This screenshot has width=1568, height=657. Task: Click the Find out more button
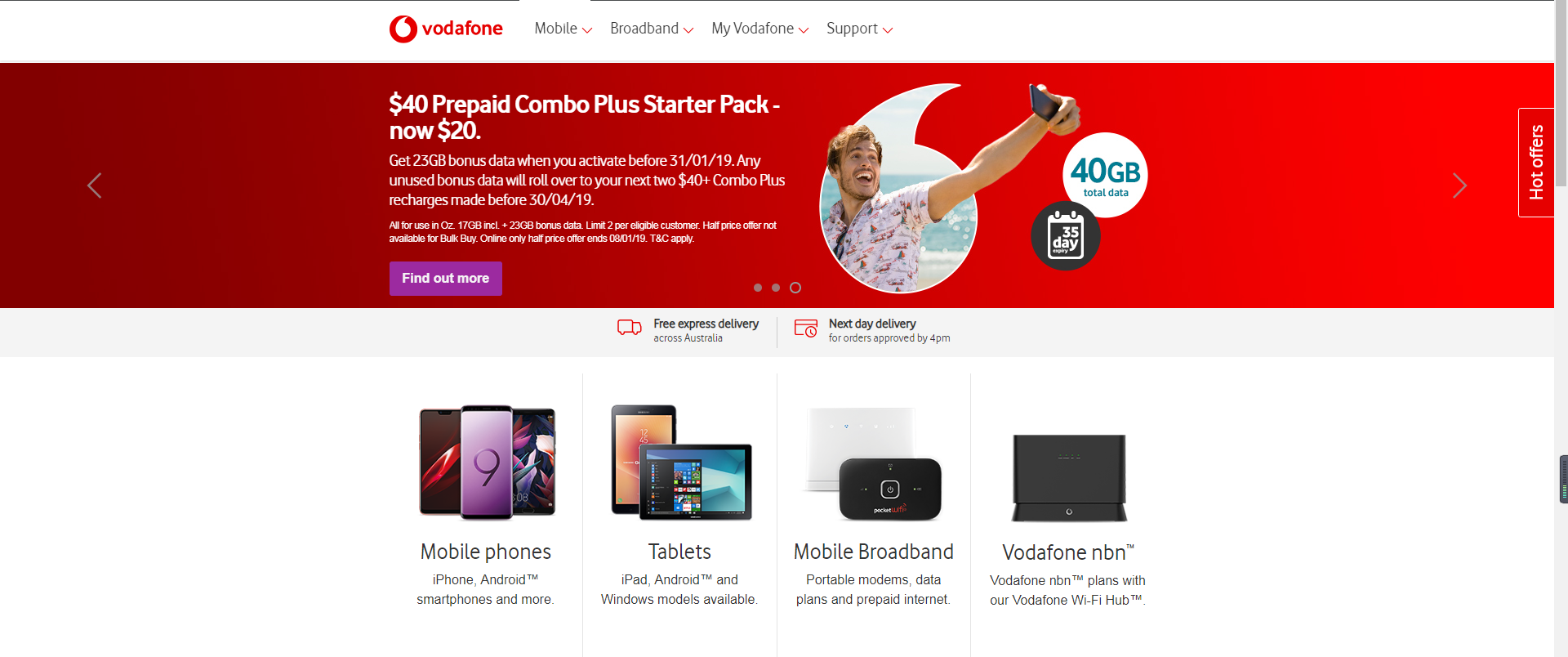pyautogui.click(x=446, y=279)
